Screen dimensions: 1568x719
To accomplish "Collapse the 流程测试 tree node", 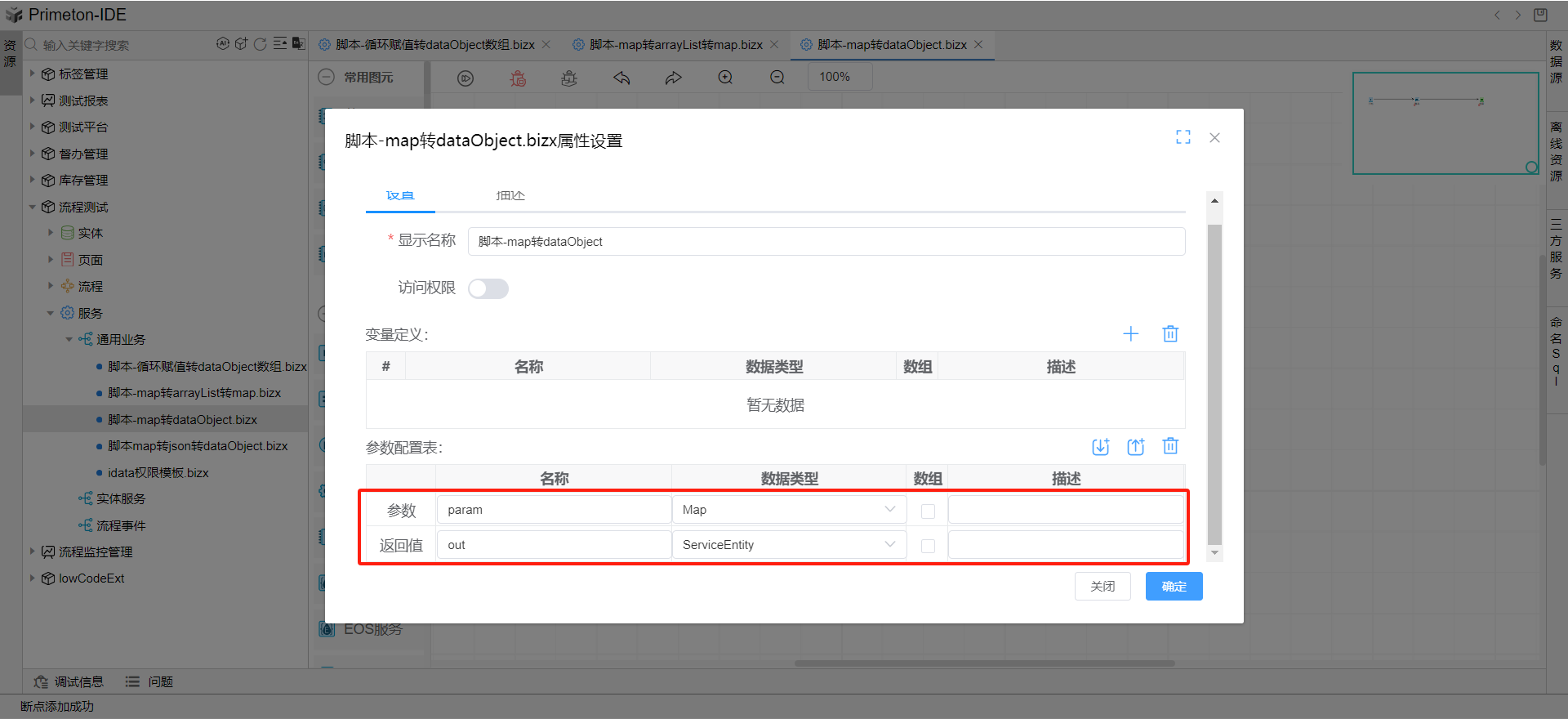I will pos(33,207).
